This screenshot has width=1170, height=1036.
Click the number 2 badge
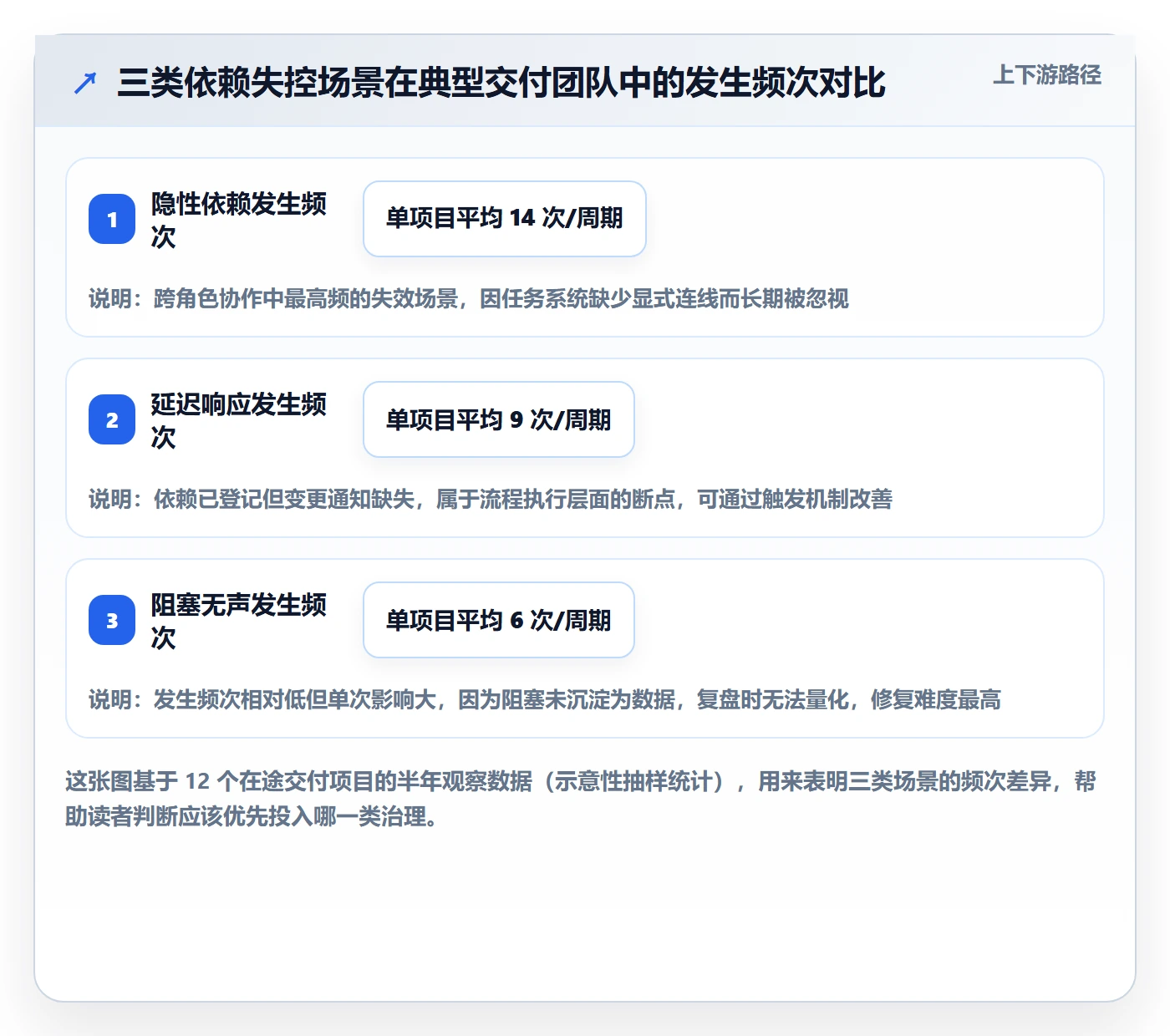click(112, 419)
